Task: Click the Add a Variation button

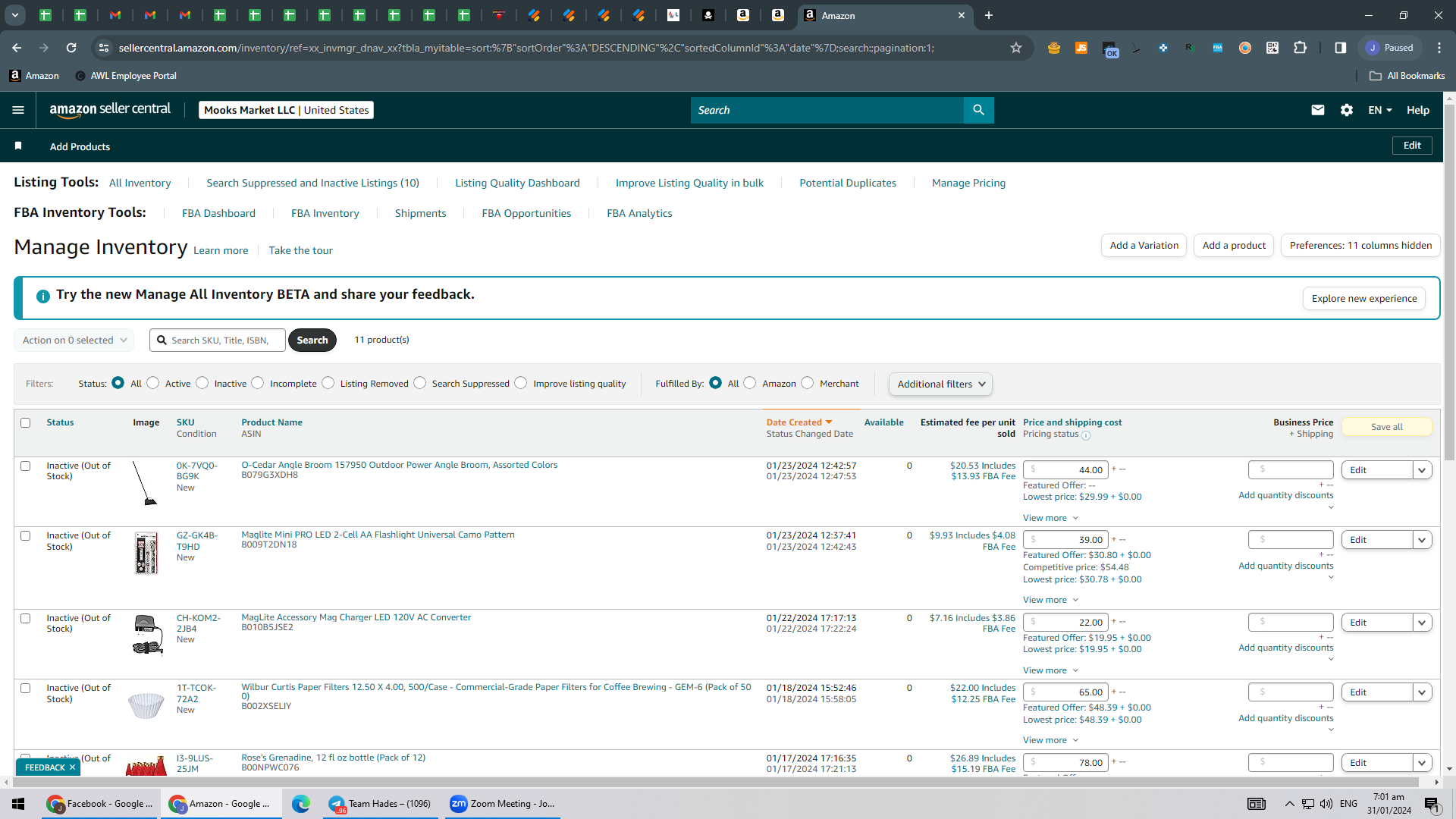Action: click(x=1144, y=246)
